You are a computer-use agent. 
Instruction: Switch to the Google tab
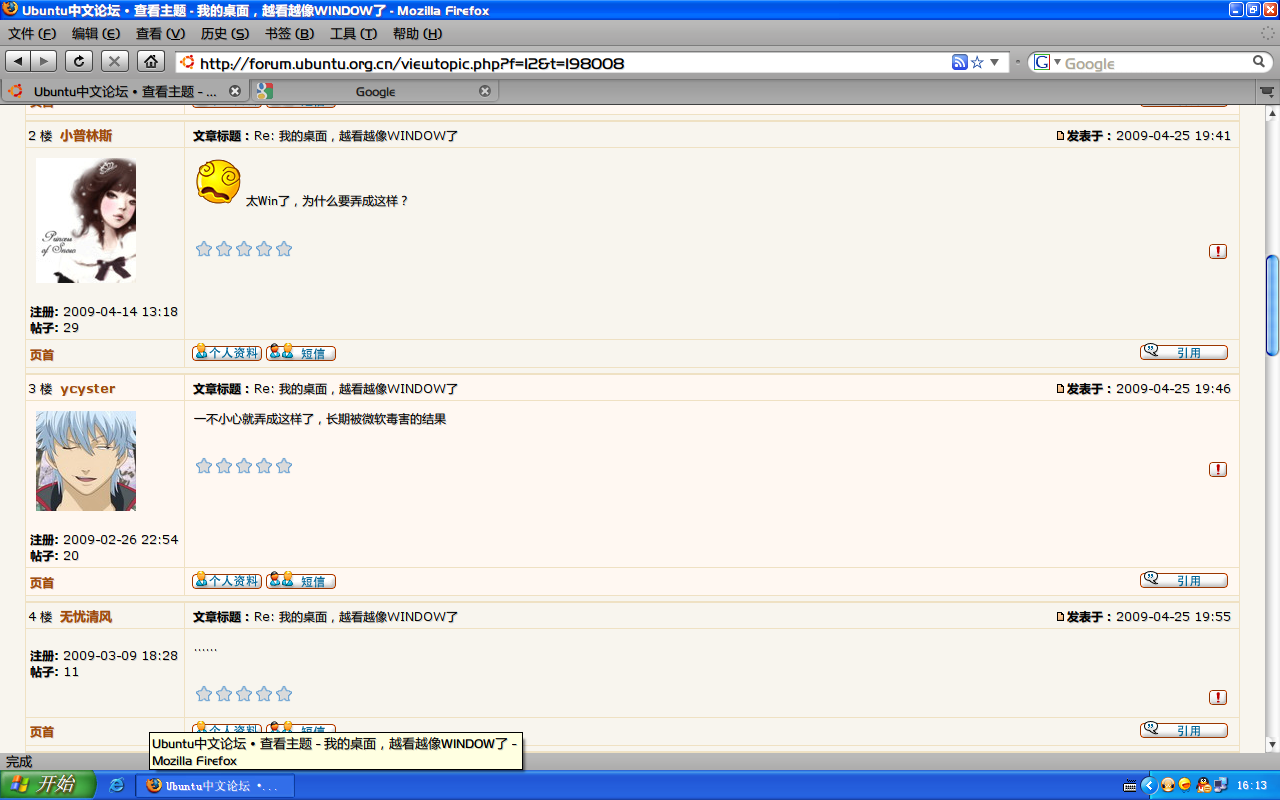point(375,91)
